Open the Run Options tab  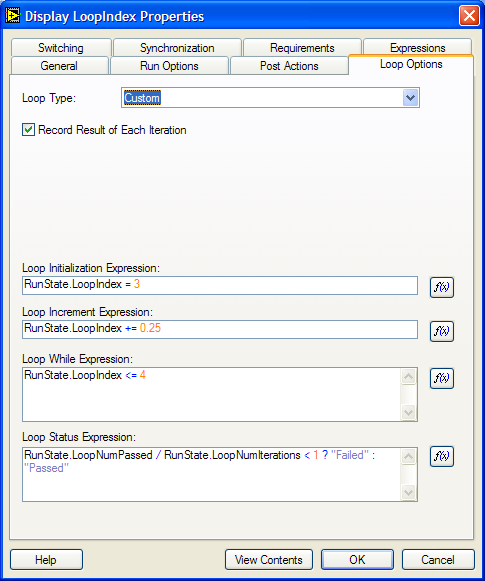(x=169, y=66)
